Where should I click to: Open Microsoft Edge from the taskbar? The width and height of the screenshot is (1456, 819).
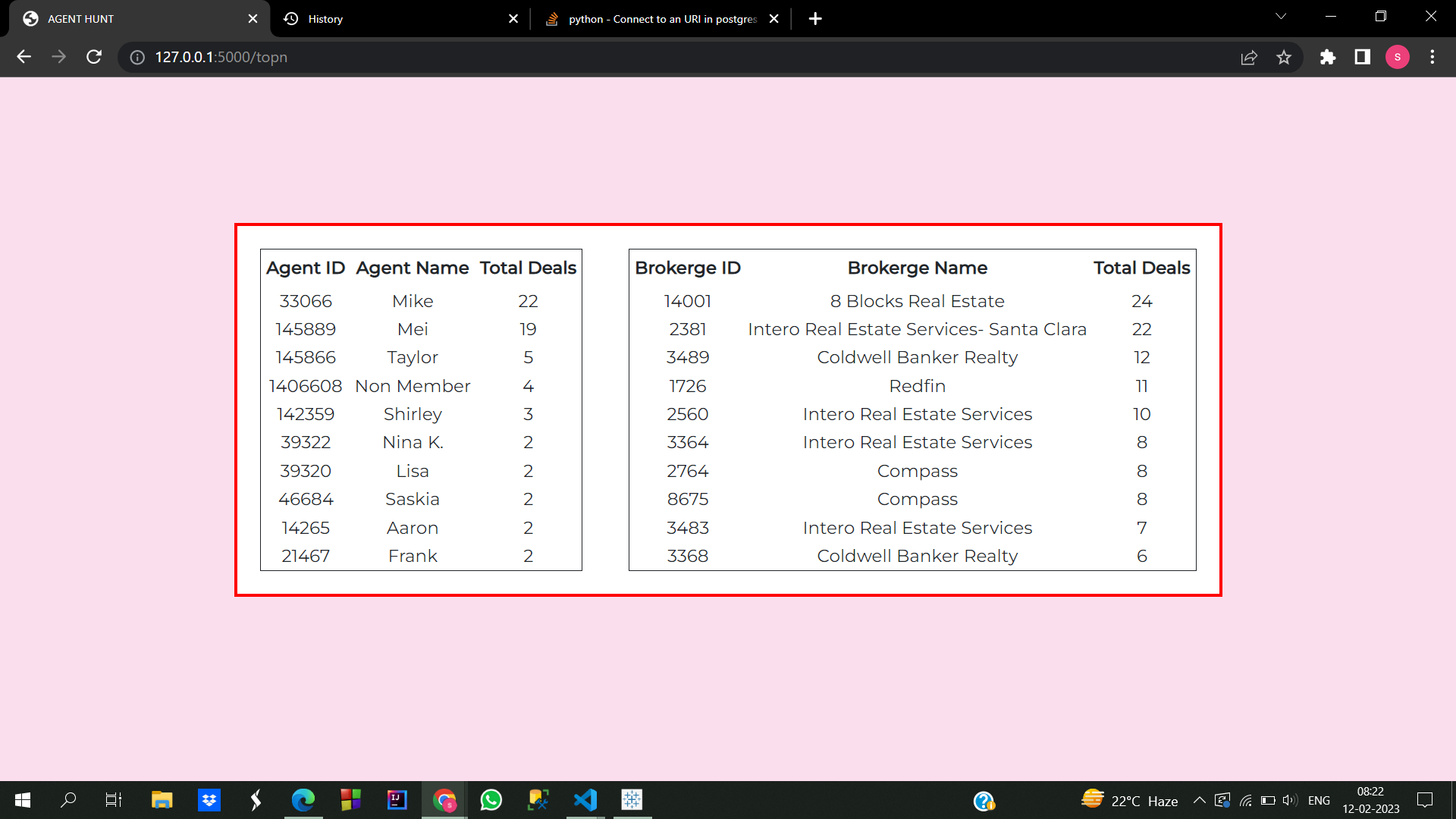click(x=303, y=800)
